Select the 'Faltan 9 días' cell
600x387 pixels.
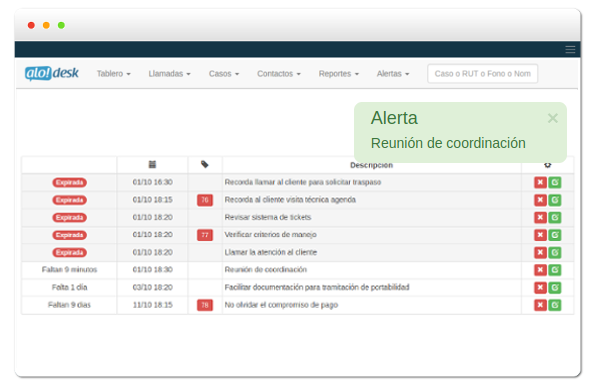tap(69, 305)
